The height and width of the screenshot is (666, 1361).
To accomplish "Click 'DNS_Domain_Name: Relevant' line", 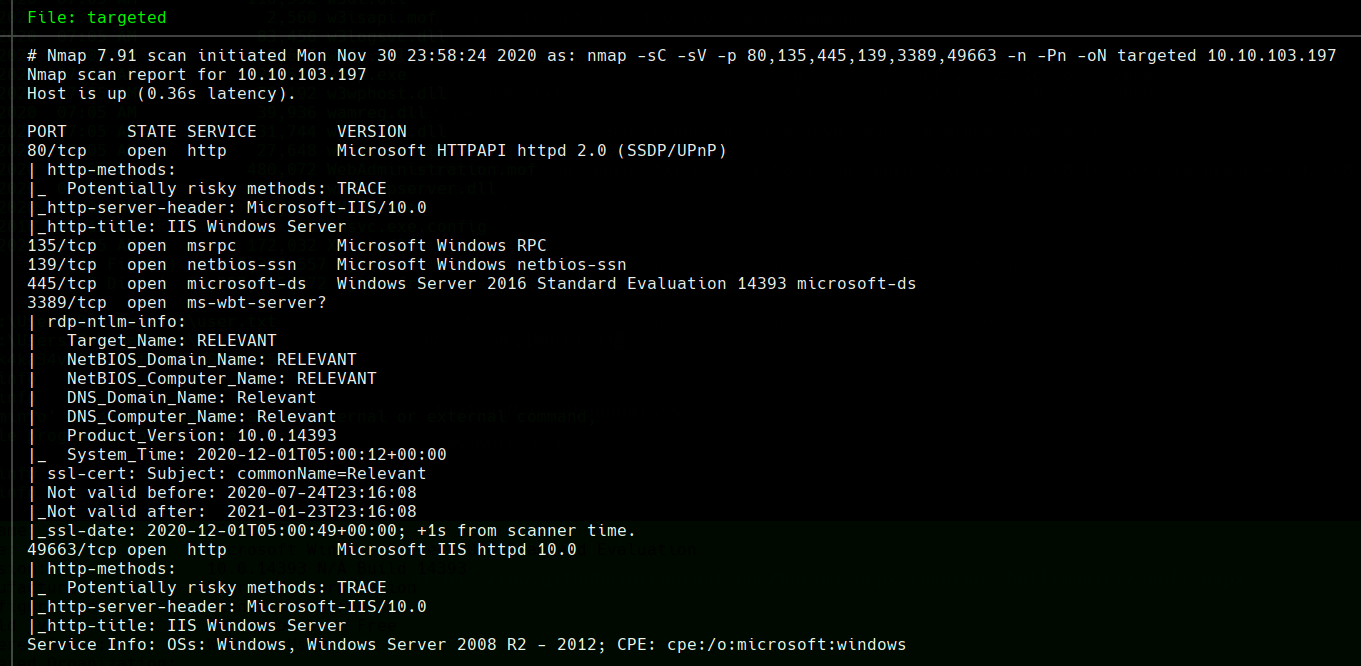I will pyautogui.click(x=192, y=398).
